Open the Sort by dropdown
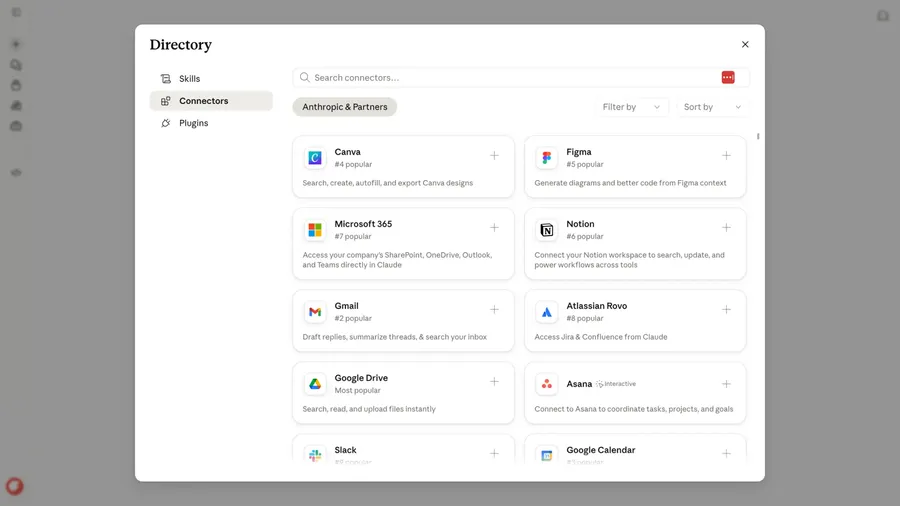The height and width of the screenshot is (506, 900). click(712, 107)
